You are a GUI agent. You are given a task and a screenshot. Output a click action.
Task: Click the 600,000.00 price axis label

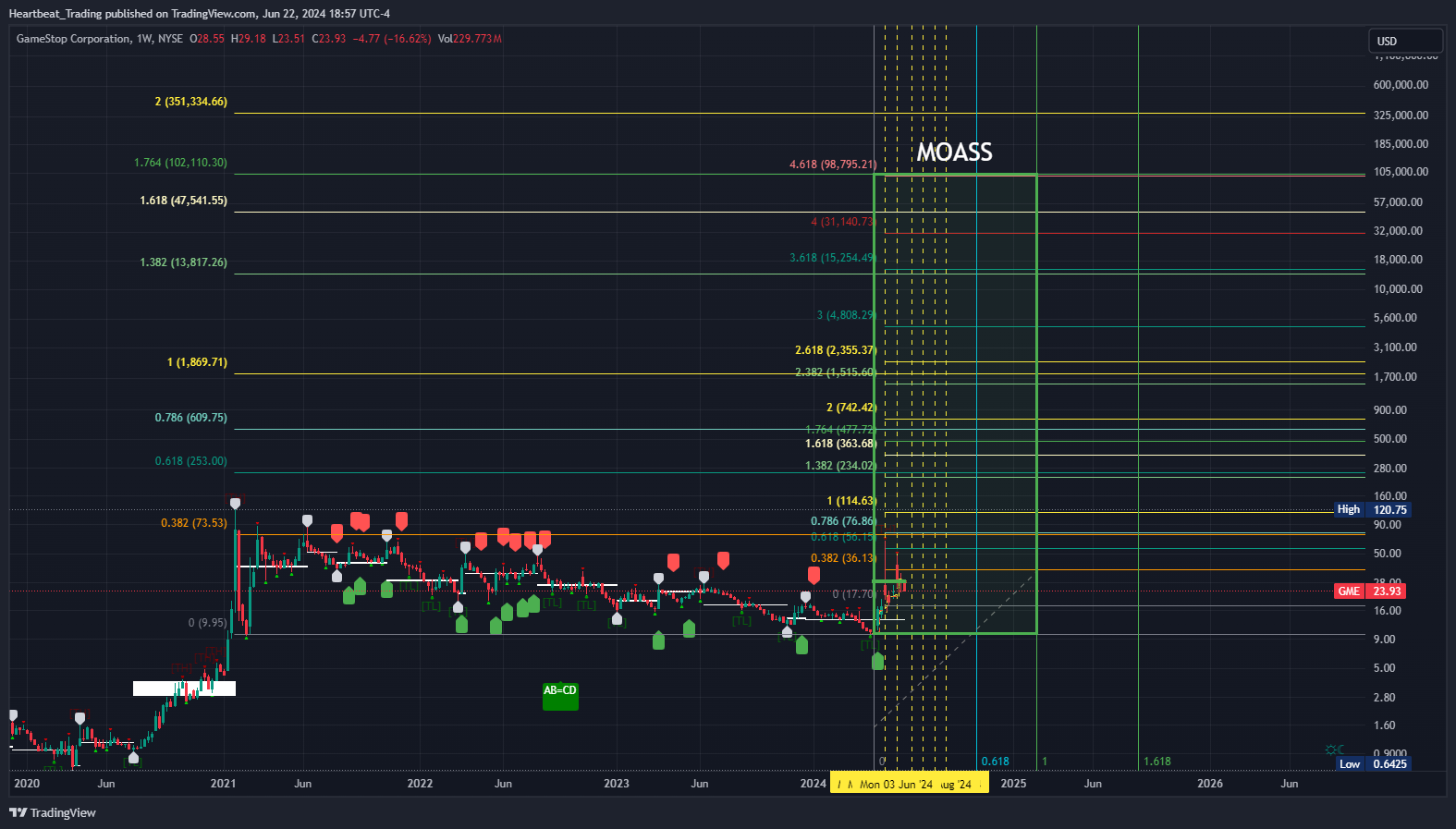pos(1401,85)
